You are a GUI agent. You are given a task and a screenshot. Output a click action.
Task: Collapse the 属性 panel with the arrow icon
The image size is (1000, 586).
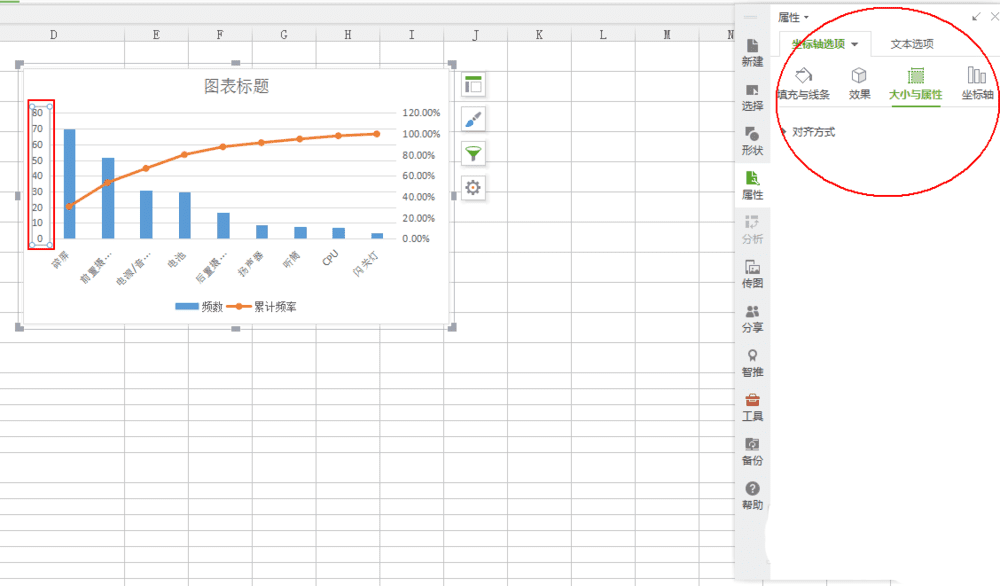click(976, 17)
